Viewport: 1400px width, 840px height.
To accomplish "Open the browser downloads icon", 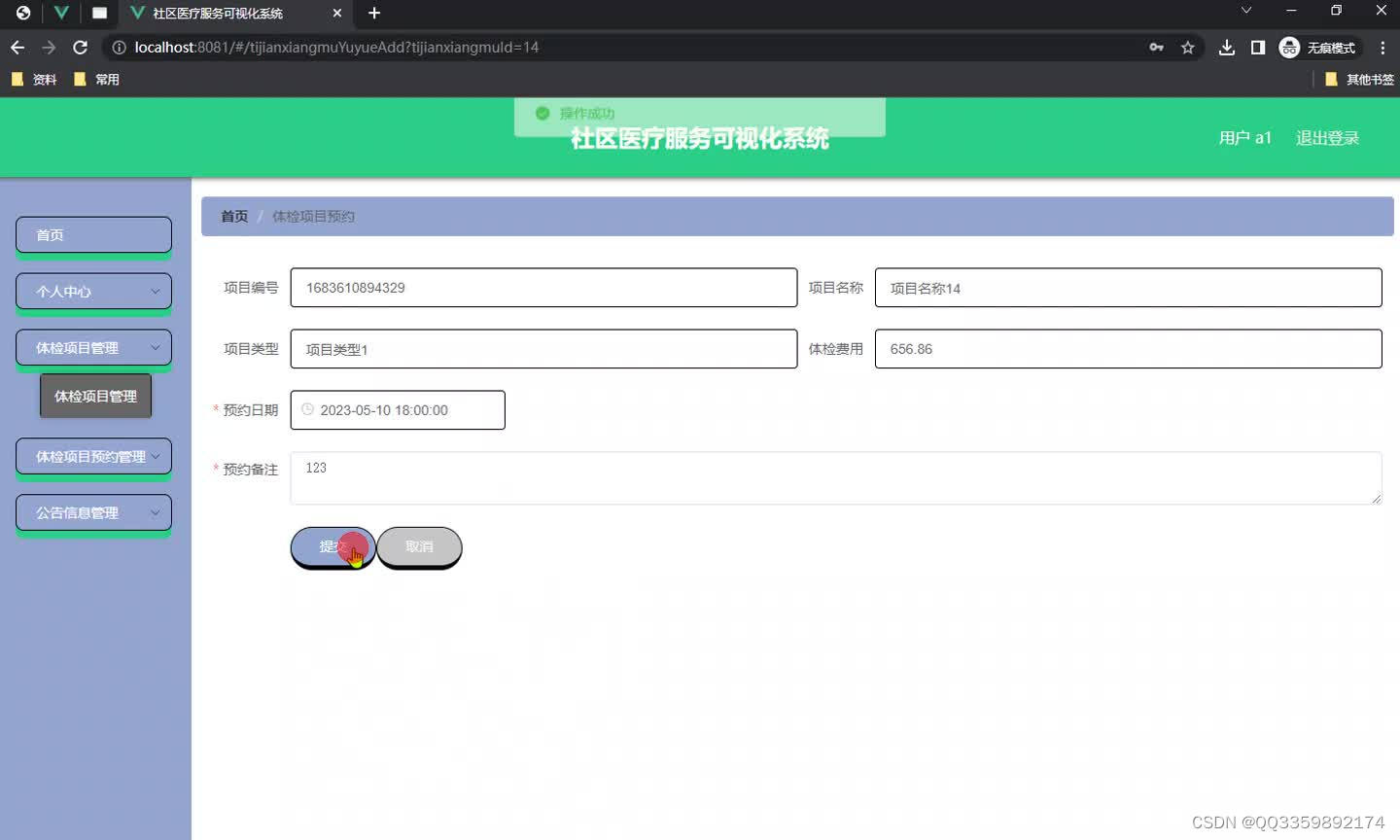I will click(1227, 47).
